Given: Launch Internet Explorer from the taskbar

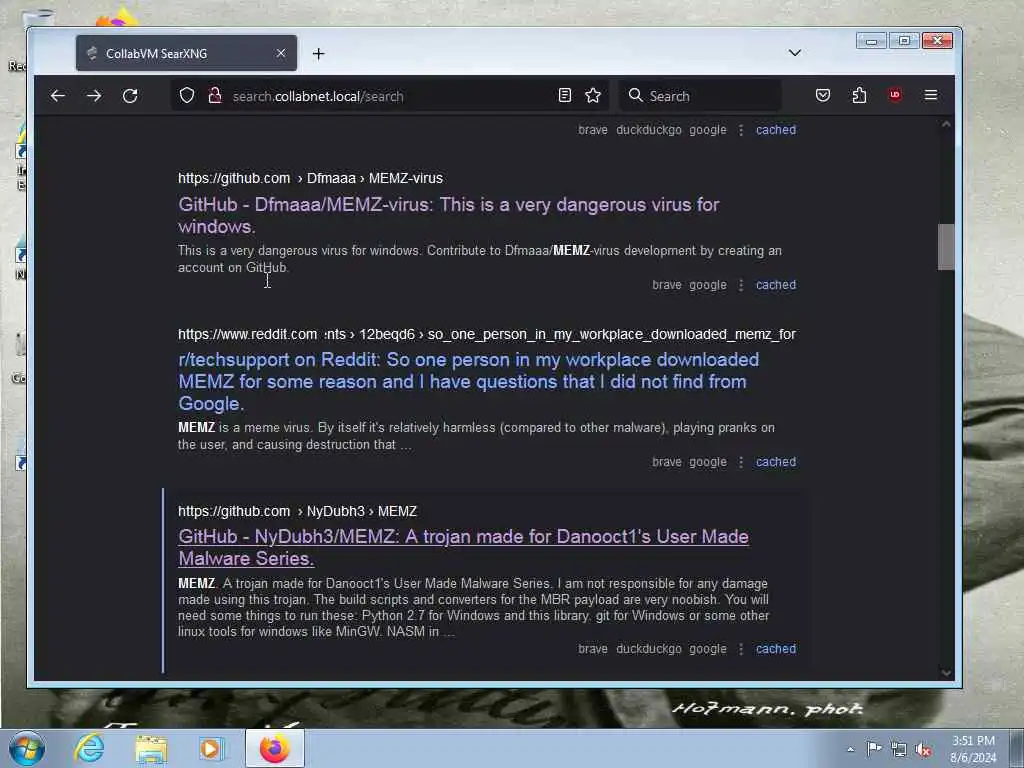Looking at the screenshot, I should 89,748.
